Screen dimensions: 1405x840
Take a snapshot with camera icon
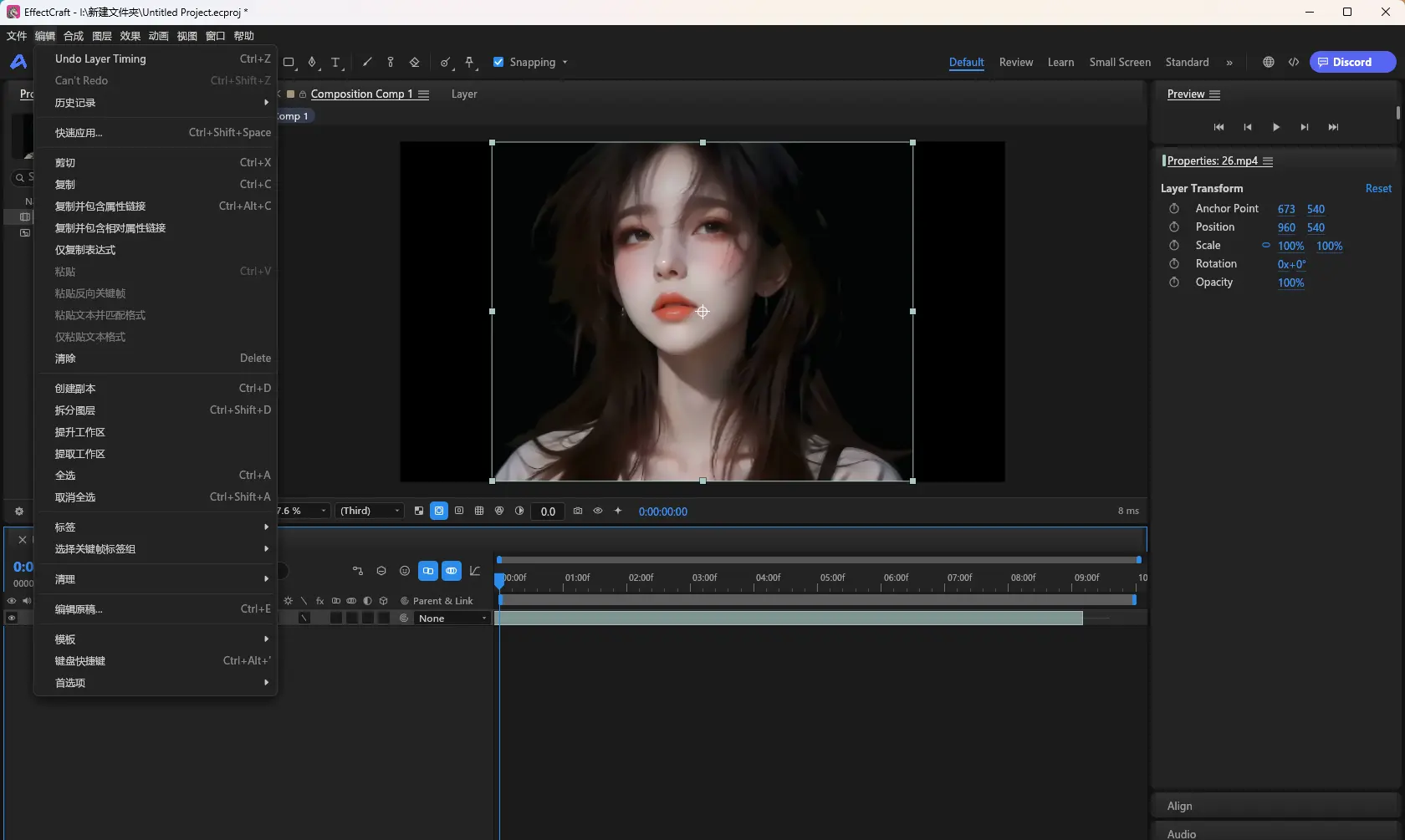[578, 511]
